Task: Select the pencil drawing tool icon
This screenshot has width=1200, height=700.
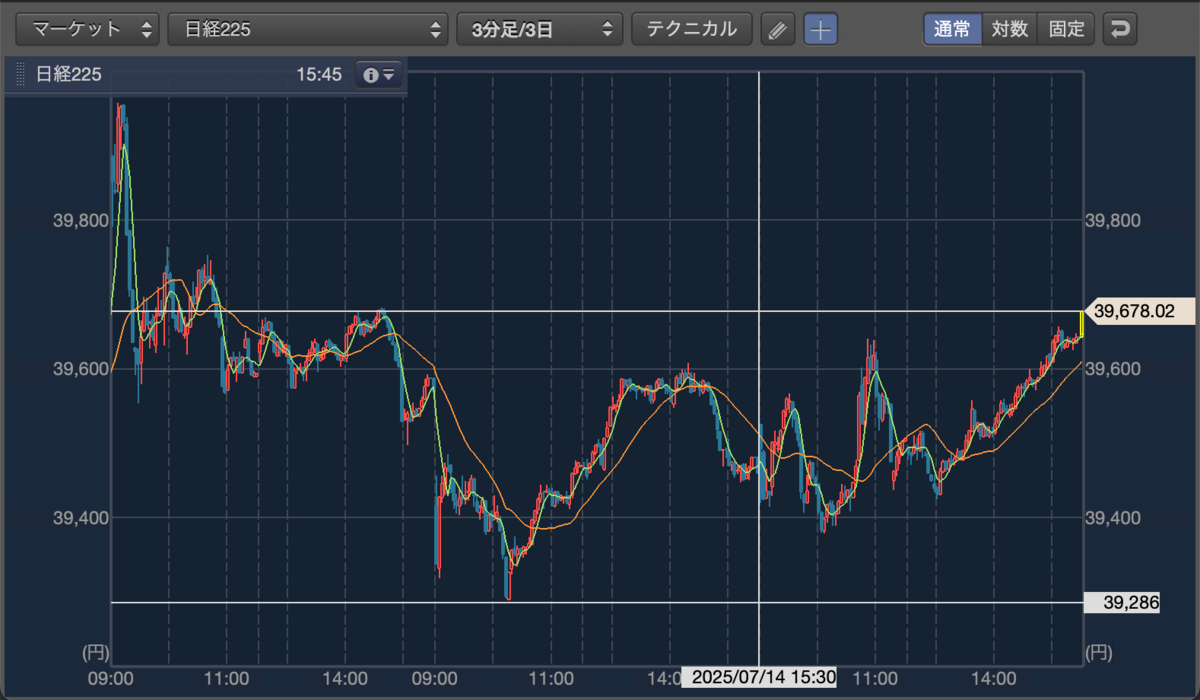Action: [776, 29]
